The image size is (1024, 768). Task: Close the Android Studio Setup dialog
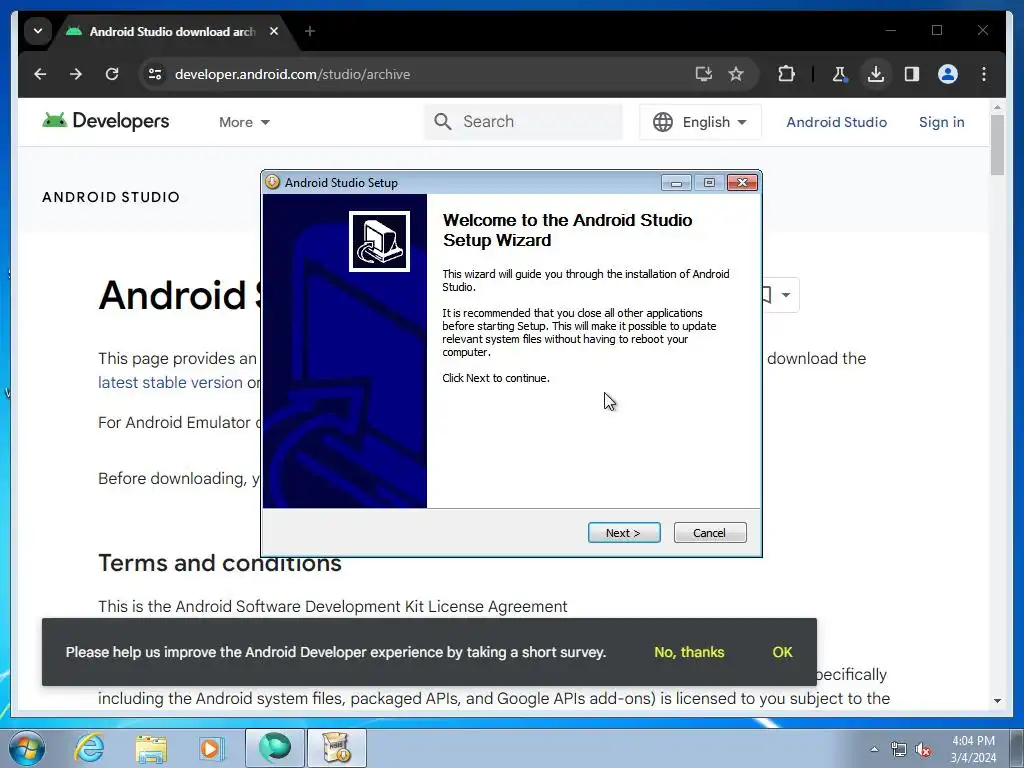pyautogui.click(x=742, y=183)
